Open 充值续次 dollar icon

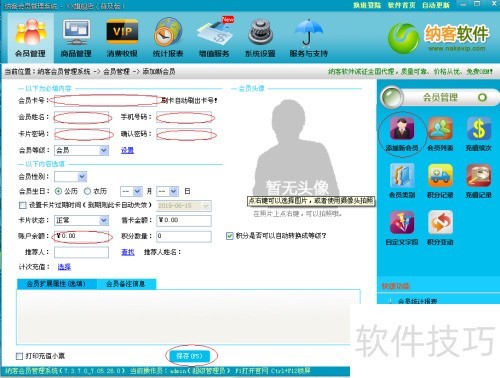click(x=479, y=134)
